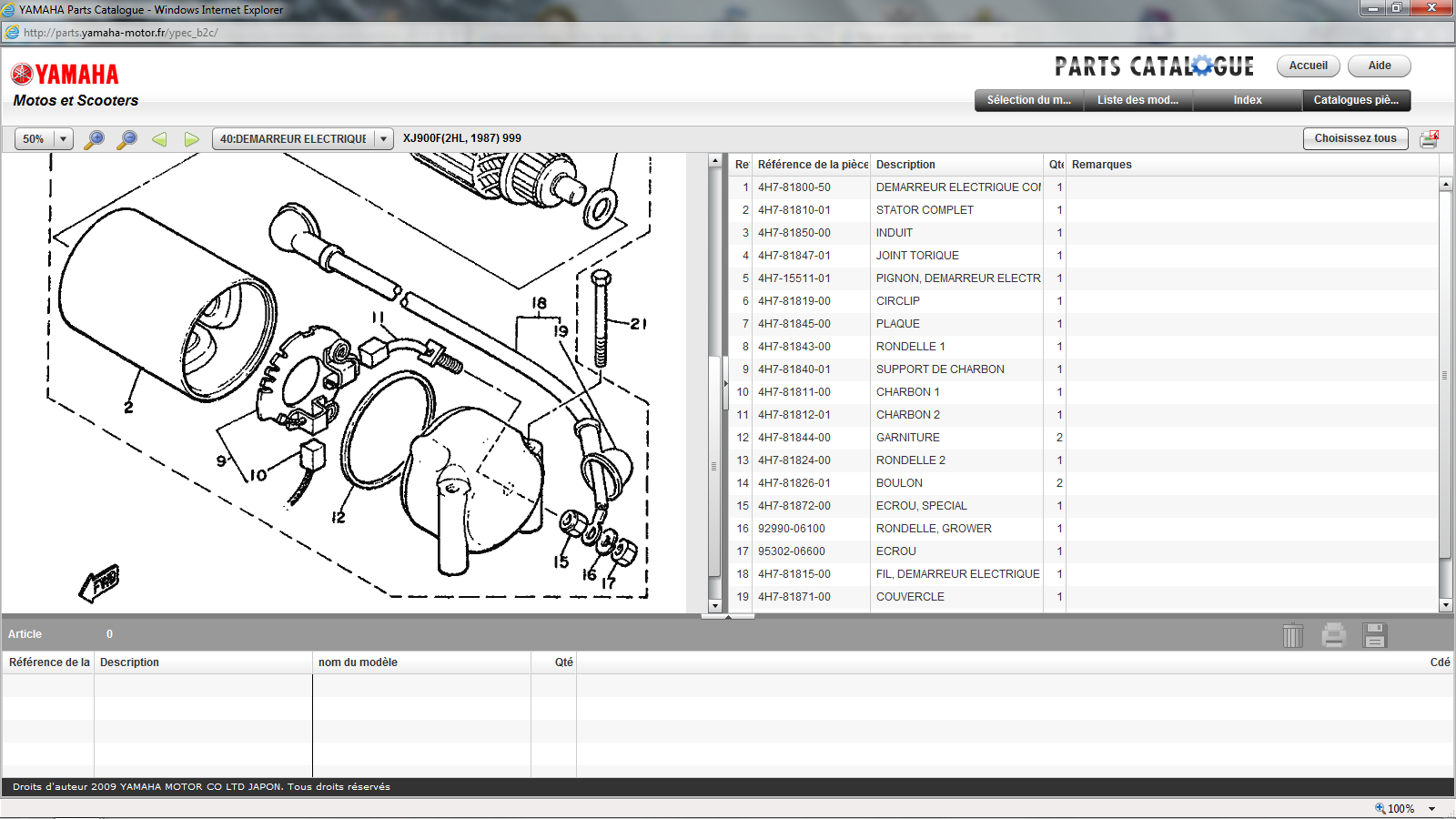Image resolution: width=1456 pixels, height=819 pixels.
Task: Select the SUPPORT DE CHARBON row
Action: coord(1084,369)
